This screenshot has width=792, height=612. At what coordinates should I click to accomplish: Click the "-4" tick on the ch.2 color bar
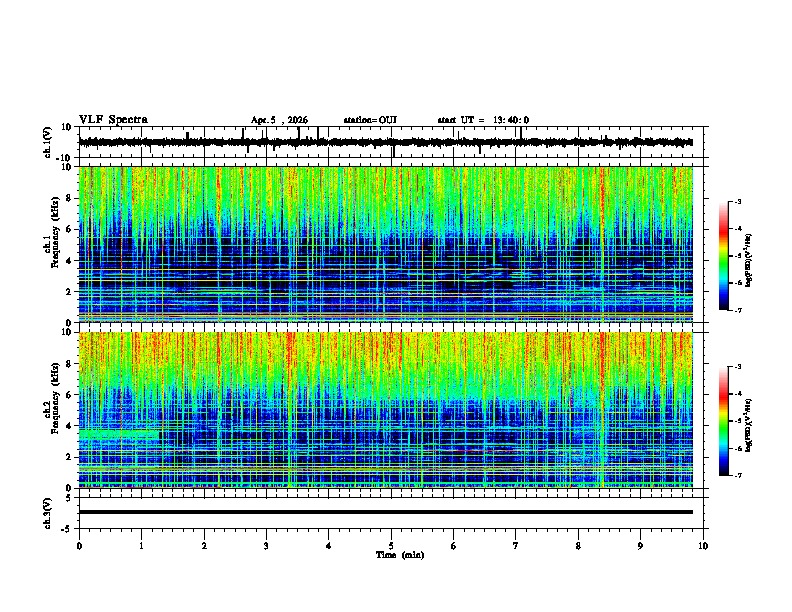(737, 394)
